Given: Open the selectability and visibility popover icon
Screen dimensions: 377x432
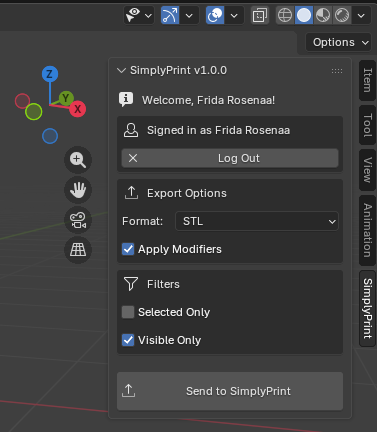Looking at the screenshot, I should [133, 15].
